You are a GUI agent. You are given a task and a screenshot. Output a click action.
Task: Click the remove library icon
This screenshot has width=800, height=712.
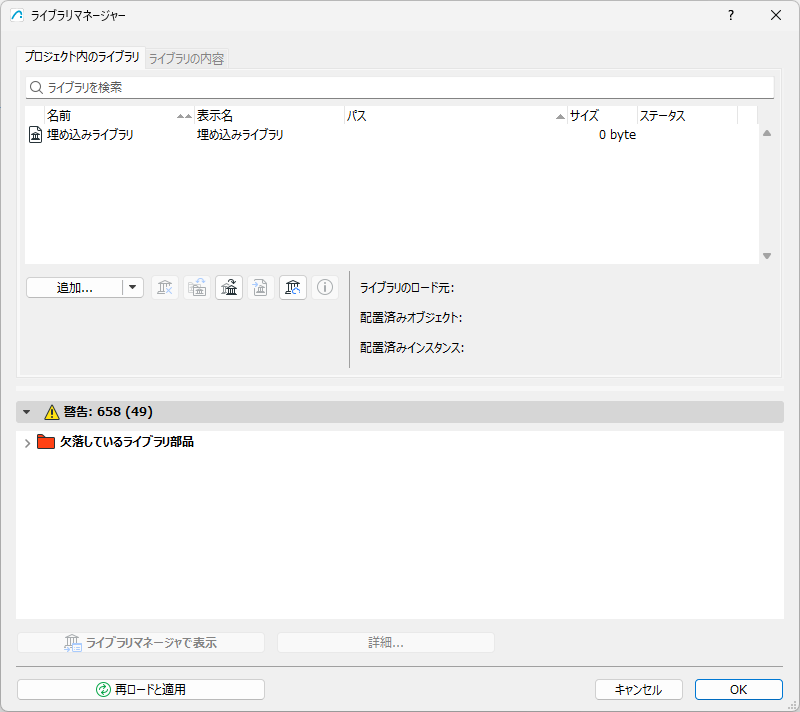[165, 288]
